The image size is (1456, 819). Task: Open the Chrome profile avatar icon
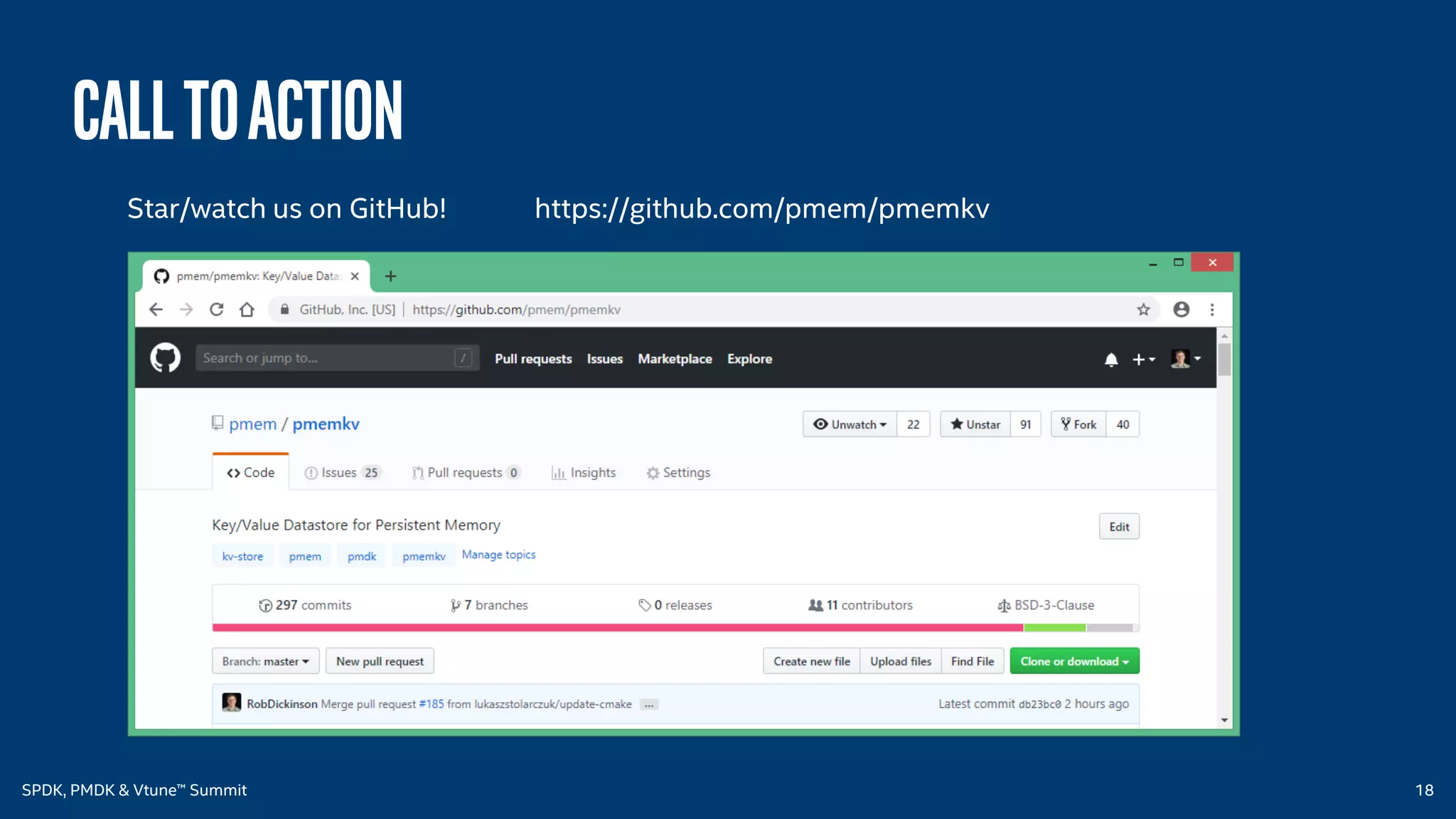pyautogui.click(x=1182, y=309)
